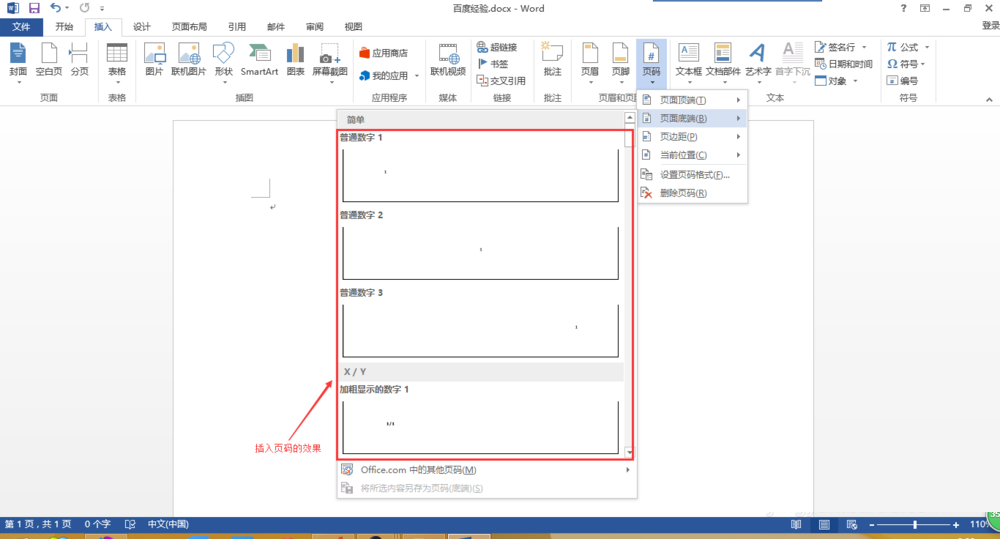This screenshot has height=539, width=1000.
Task: Expand the 页面顶端 (Top of Page) submenu
Action: pyautogui.click(x=693, y=100)
